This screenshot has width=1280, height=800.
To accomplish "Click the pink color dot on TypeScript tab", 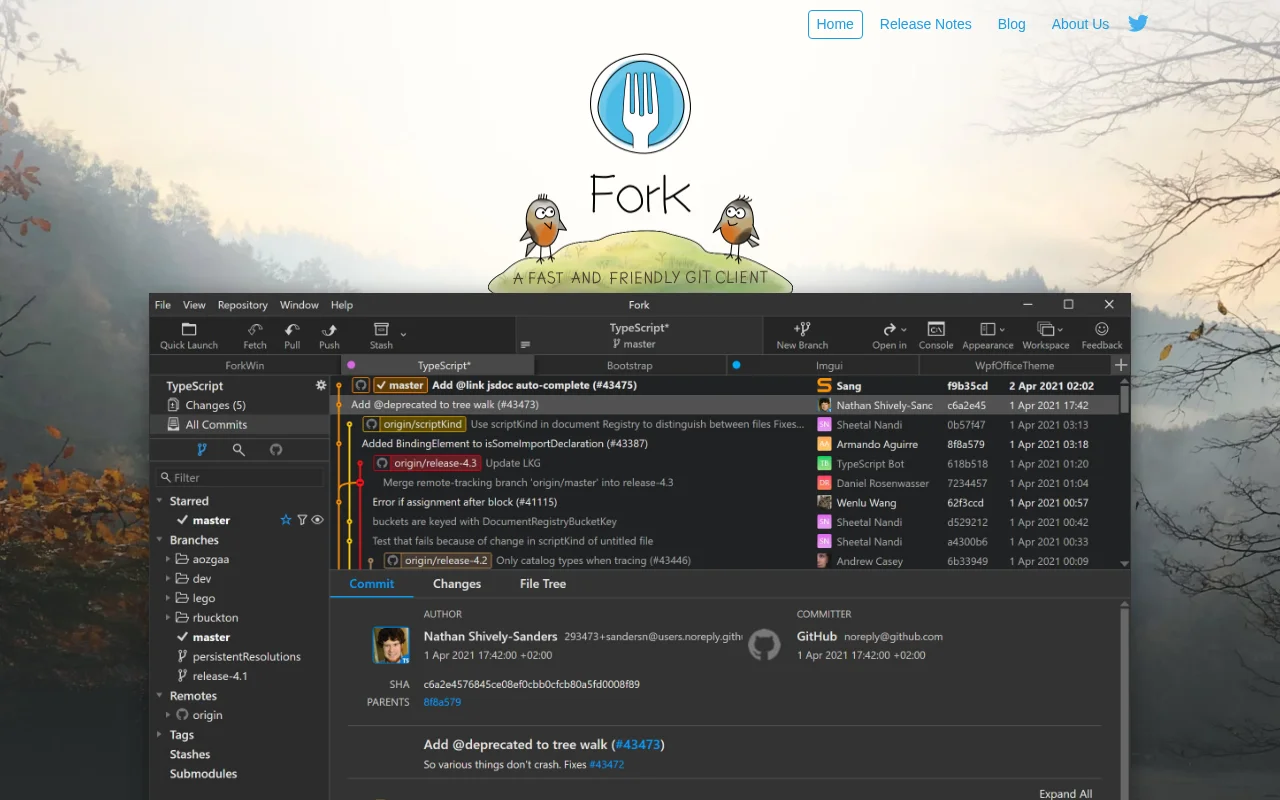I will coord(351,365).
